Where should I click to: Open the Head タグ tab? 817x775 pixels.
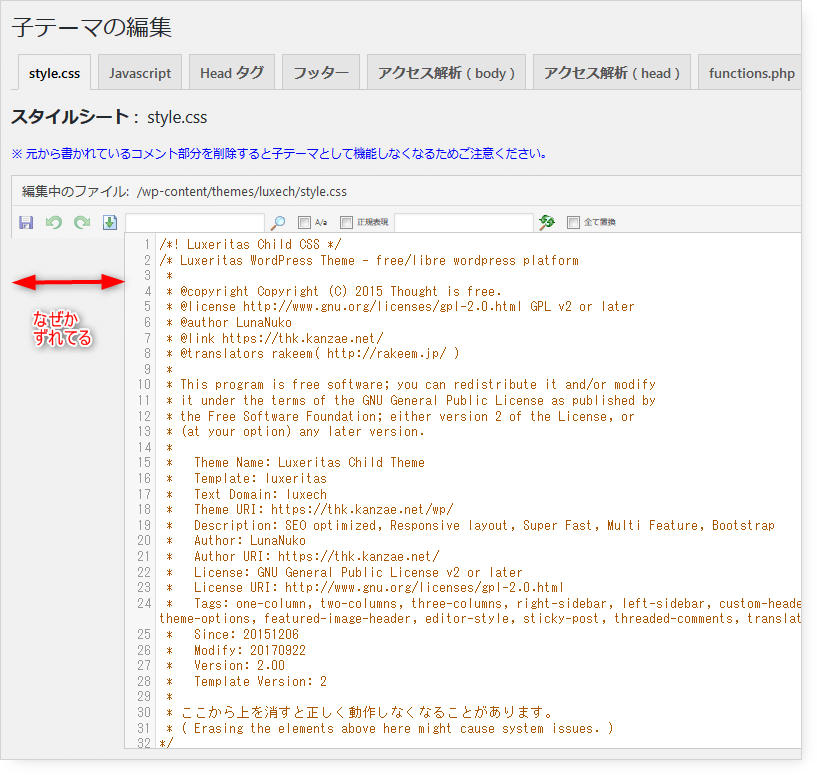[x=232, y=73]
